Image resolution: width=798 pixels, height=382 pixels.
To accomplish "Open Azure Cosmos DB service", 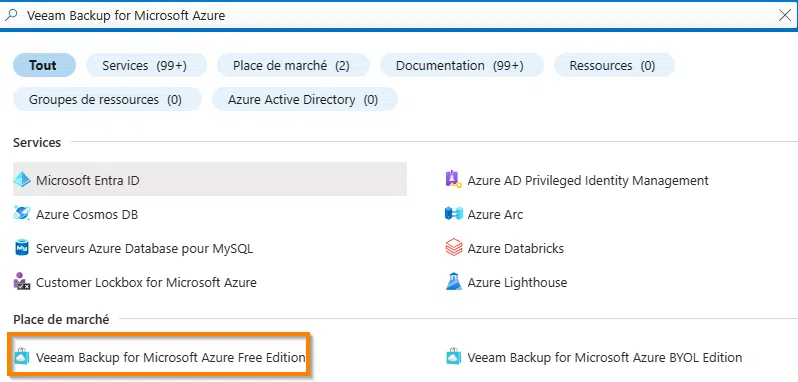I will [87, 214].
